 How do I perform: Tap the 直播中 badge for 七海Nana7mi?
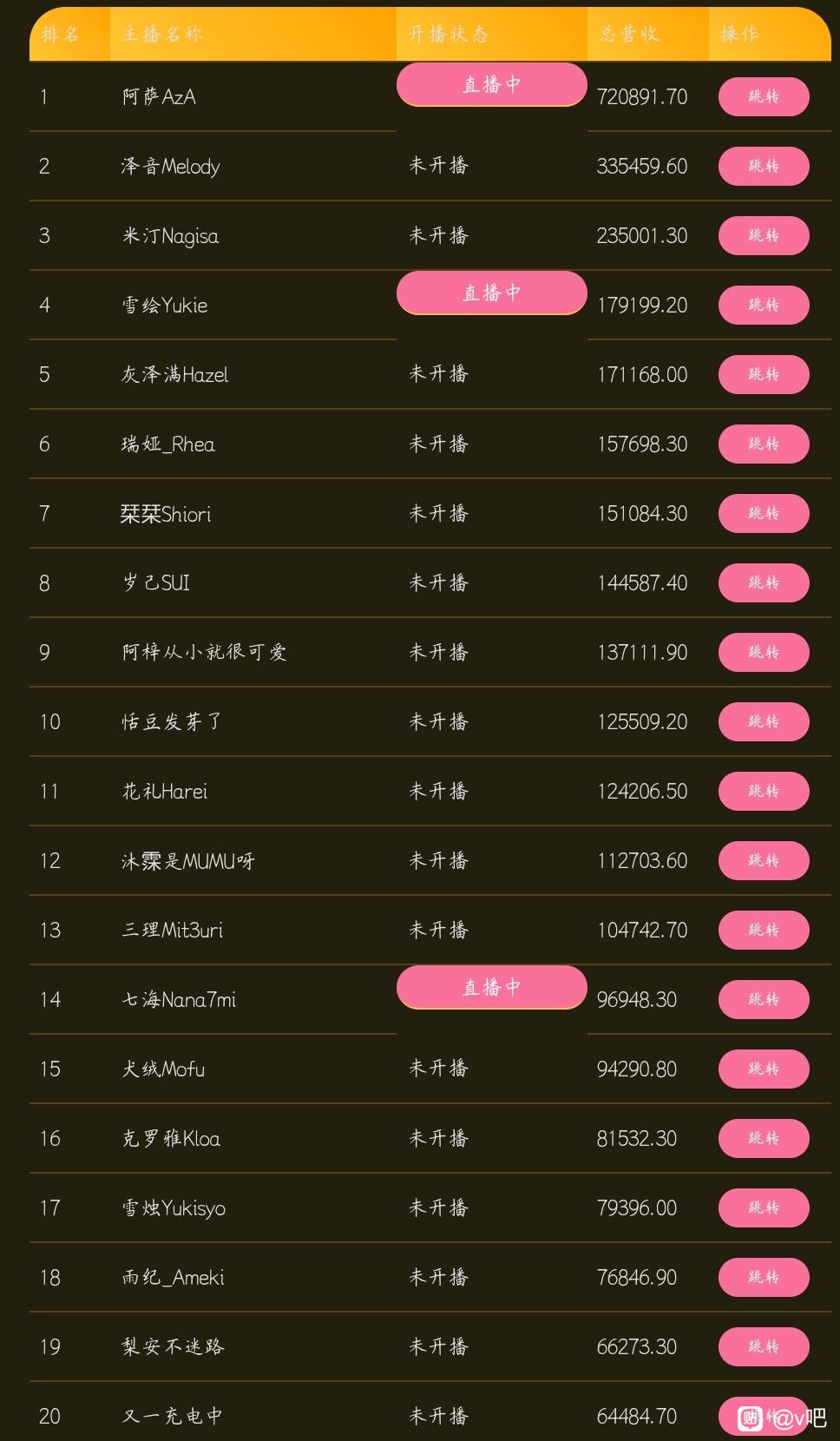[491, 987]
